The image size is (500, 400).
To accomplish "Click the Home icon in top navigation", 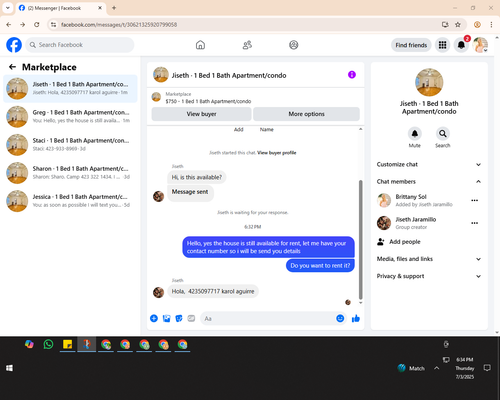I will [200, 45].
